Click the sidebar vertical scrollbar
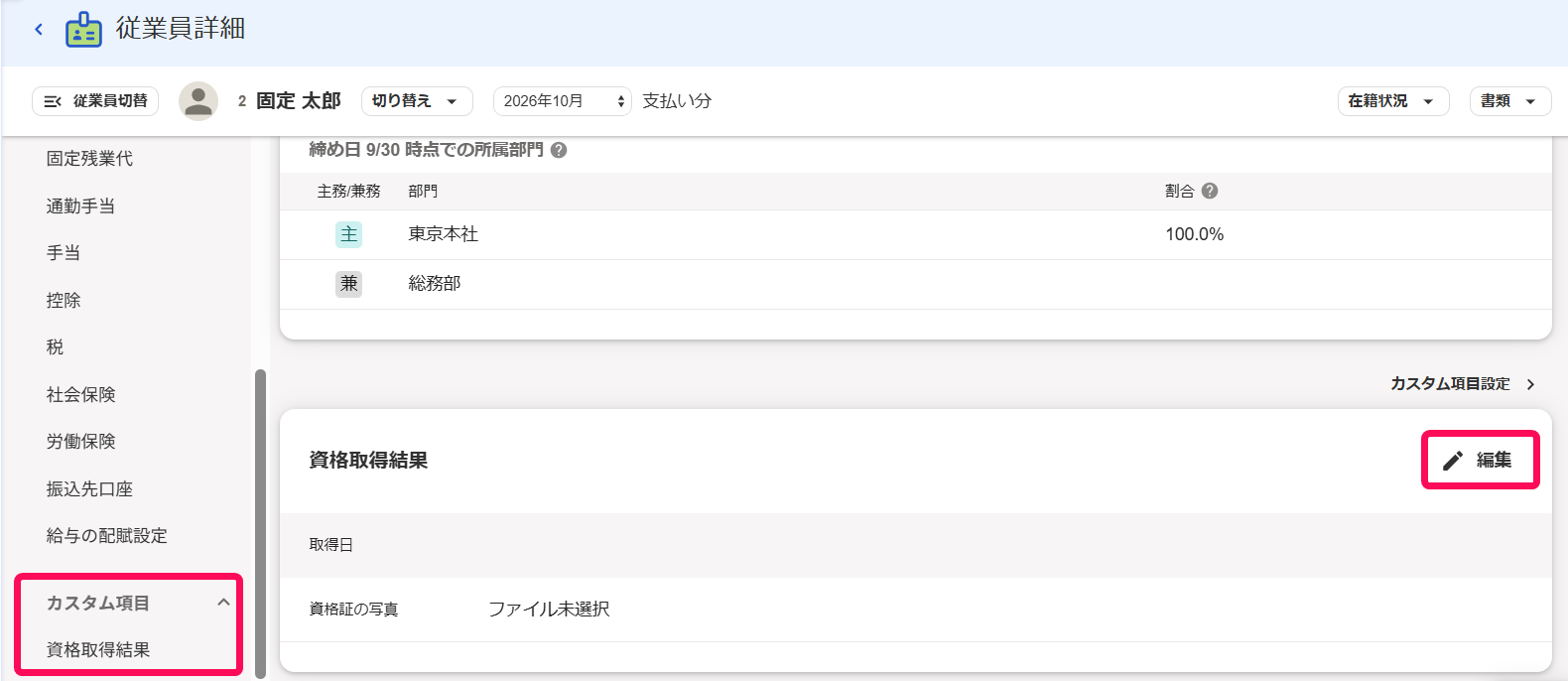Viewport: 1568px width, 681px height. (x=261, y=523)
